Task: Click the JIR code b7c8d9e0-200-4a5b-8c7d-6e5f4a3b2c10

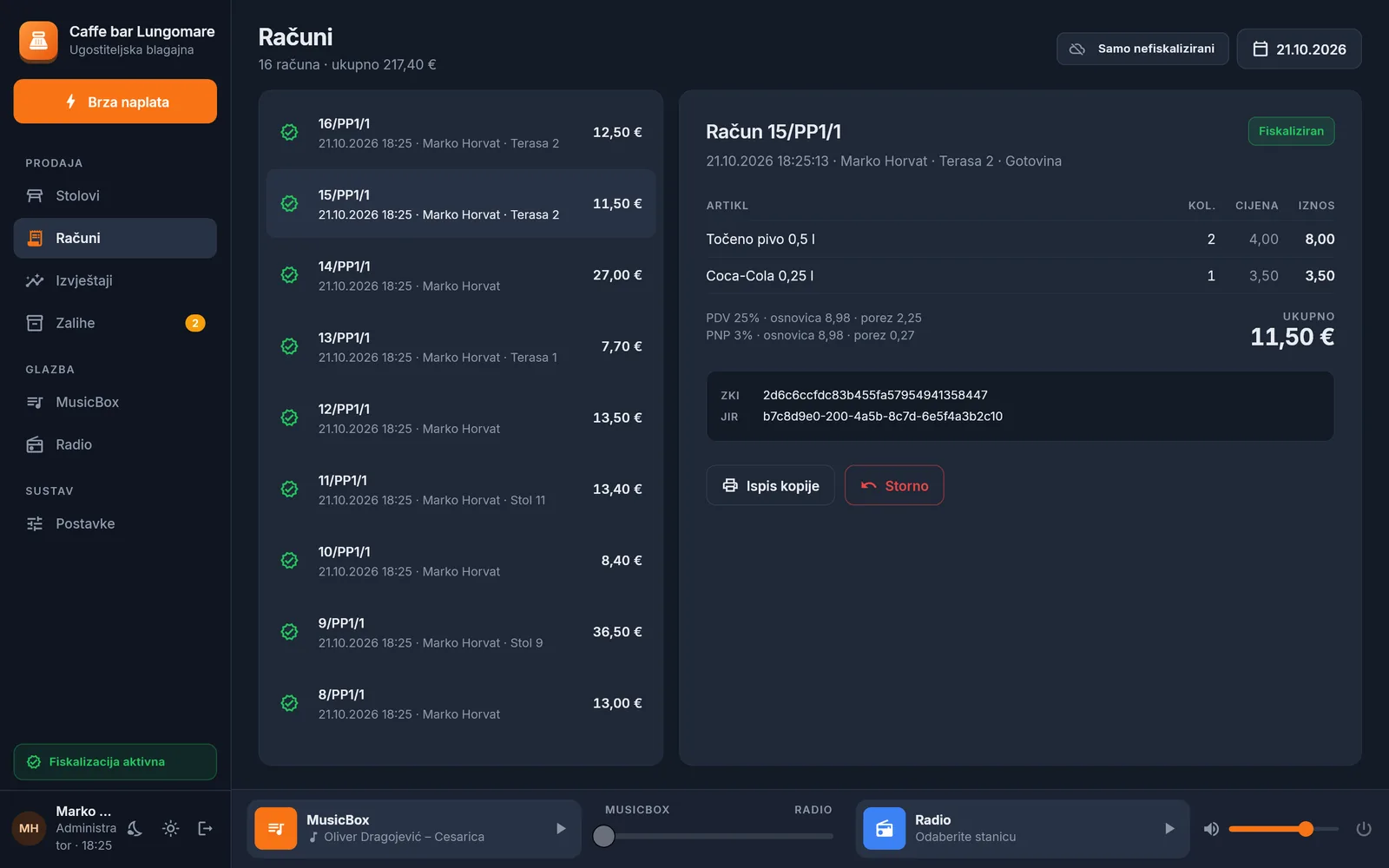Action: click(883, 417)
